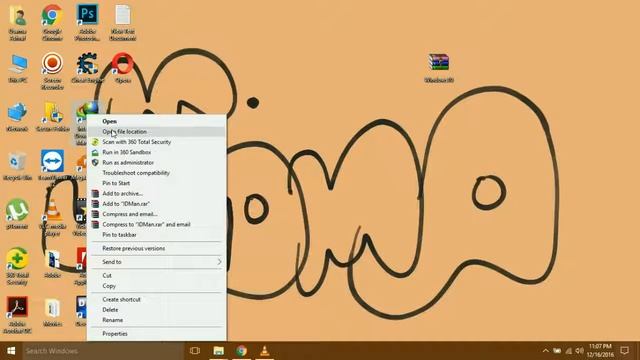This screenshot has width=640, height=360.
Task: Choose Pin to Start
Action: tap(157, 183)
